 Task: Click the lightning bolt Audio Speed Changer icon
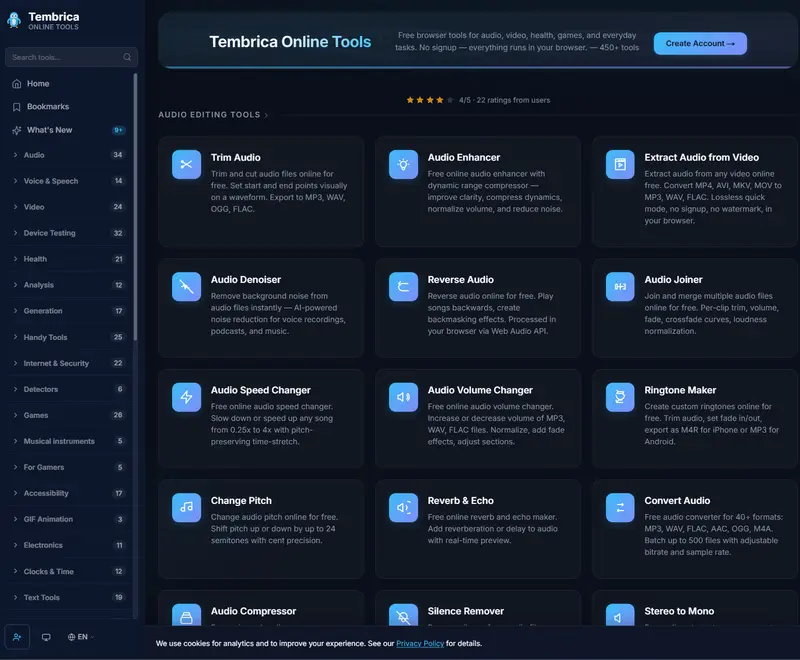[x=186, y=397]
